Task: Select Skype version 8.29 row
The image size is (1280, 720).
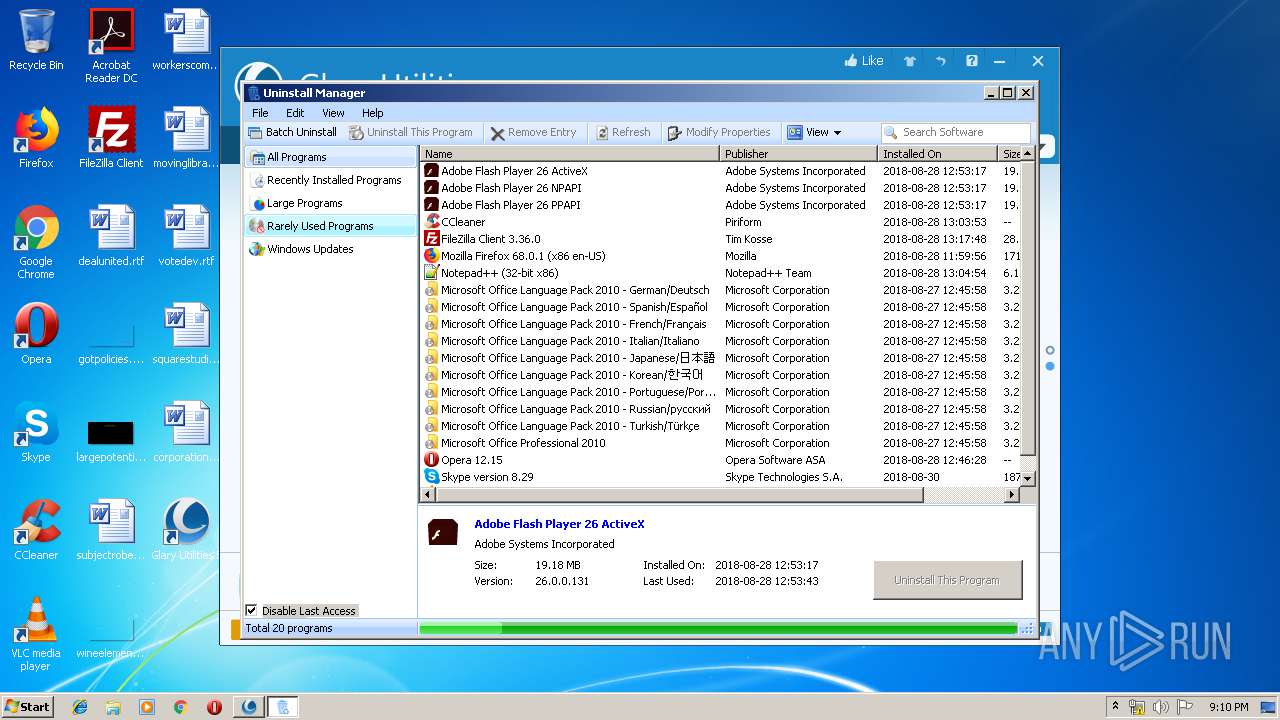Action: pyautogui.click(x=720, y=477)
